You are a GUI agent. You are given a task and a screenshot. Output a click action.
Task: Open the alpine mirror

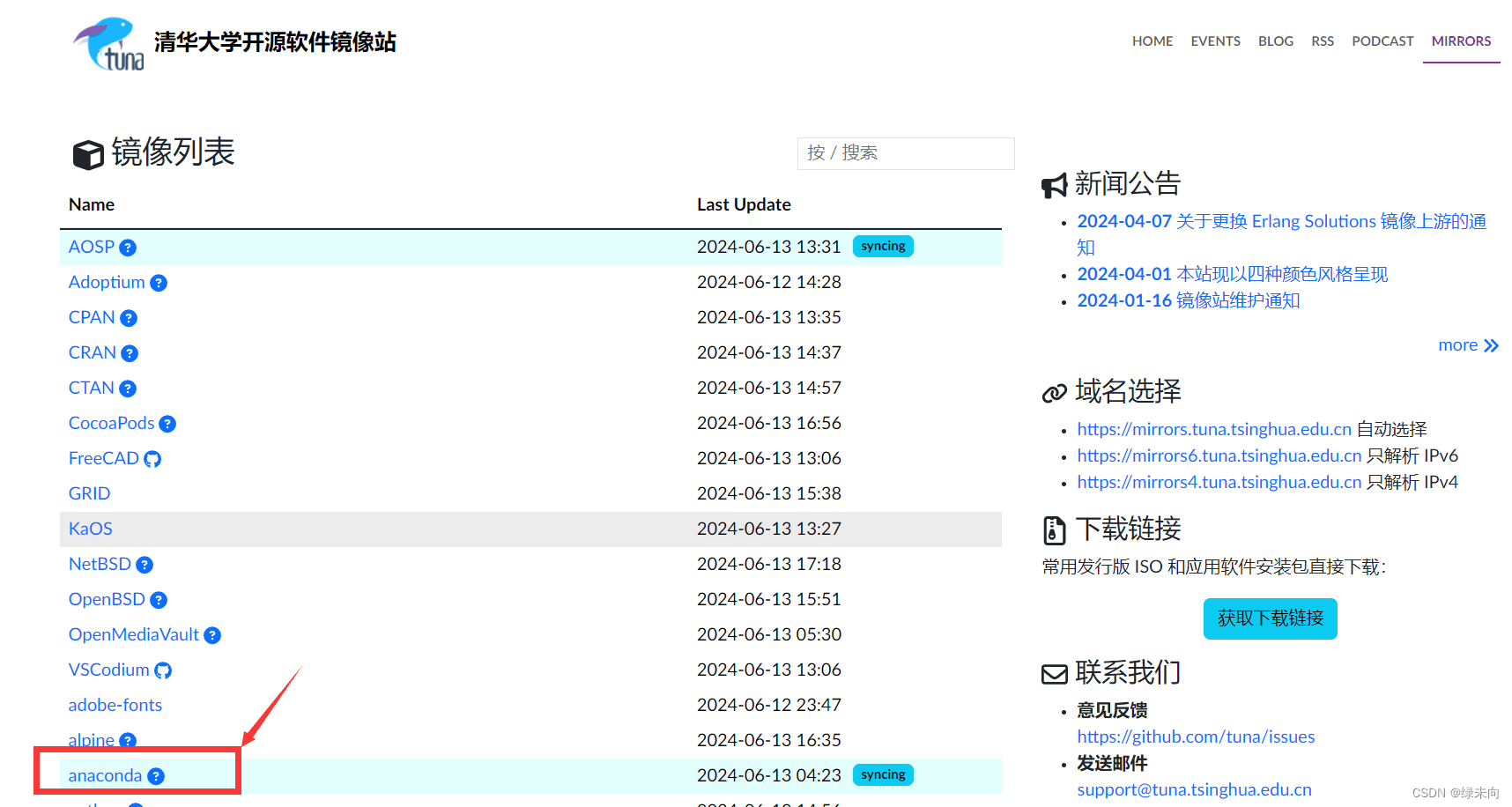(x=92, y=740)
